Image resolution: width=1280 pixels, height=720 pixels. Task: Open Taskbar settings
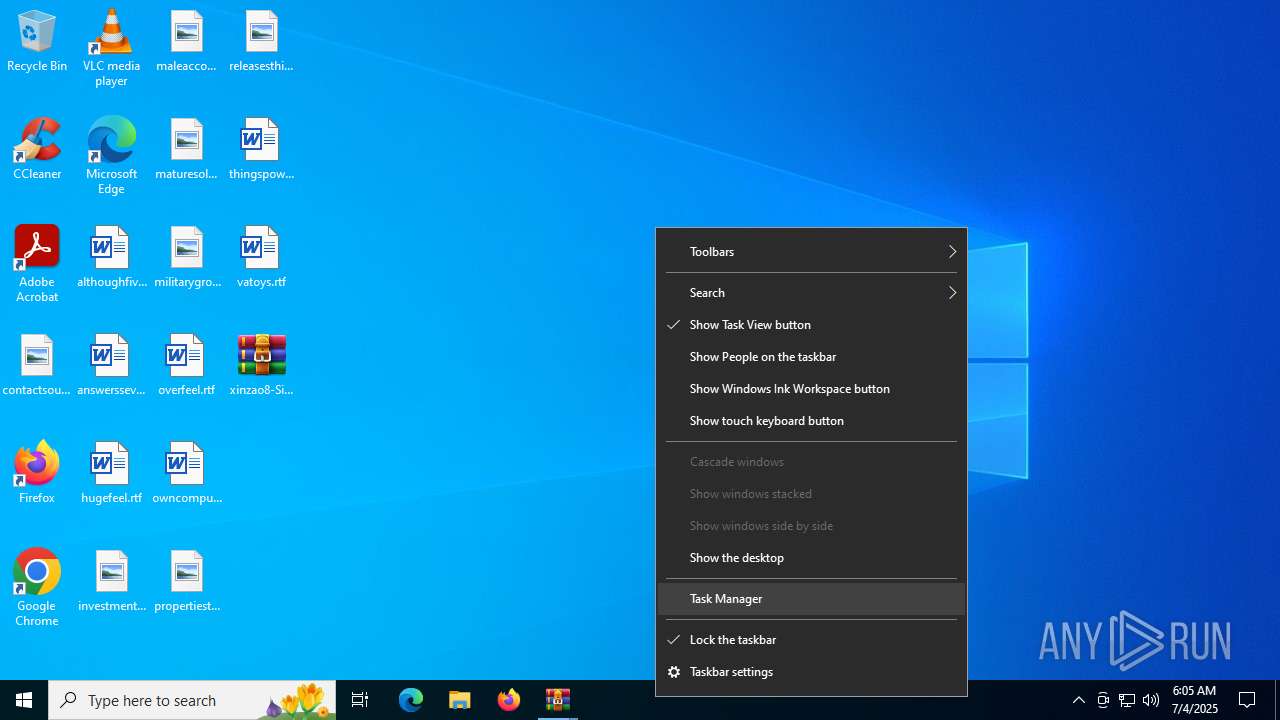pos(811,672)
